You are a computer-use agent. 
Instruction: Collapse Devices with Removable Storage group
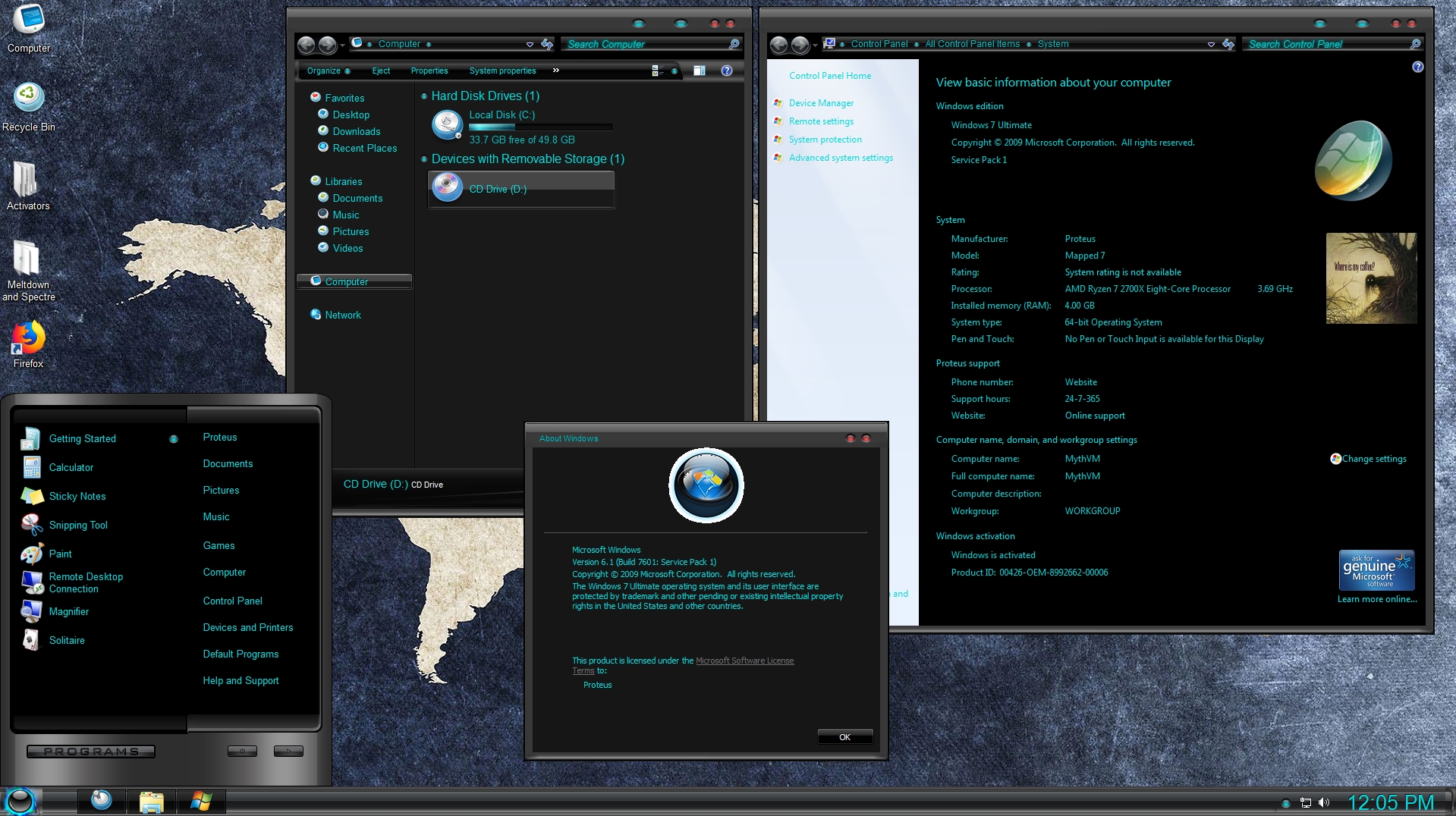(x=424, y=159)
